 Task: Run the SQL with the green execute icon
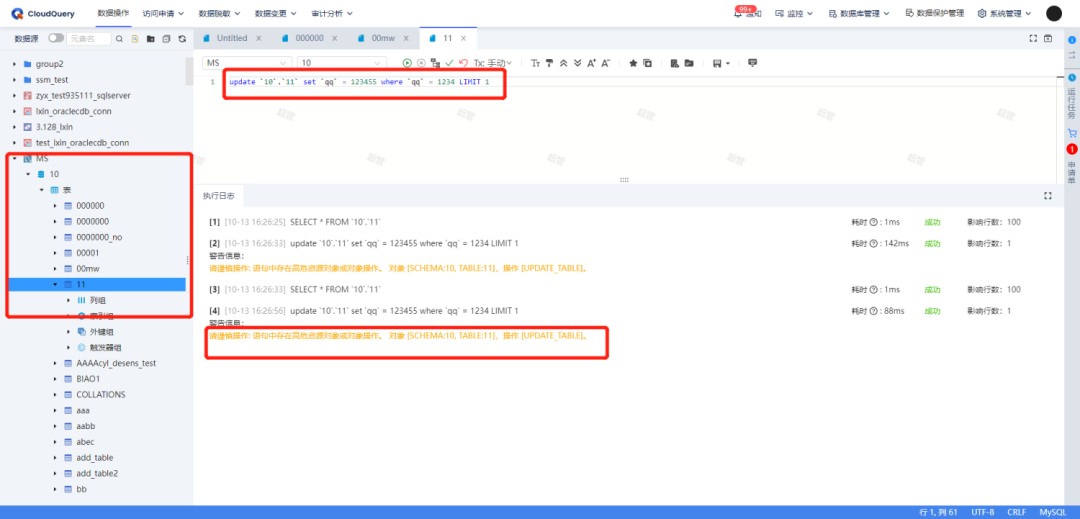tap(407, 63)
